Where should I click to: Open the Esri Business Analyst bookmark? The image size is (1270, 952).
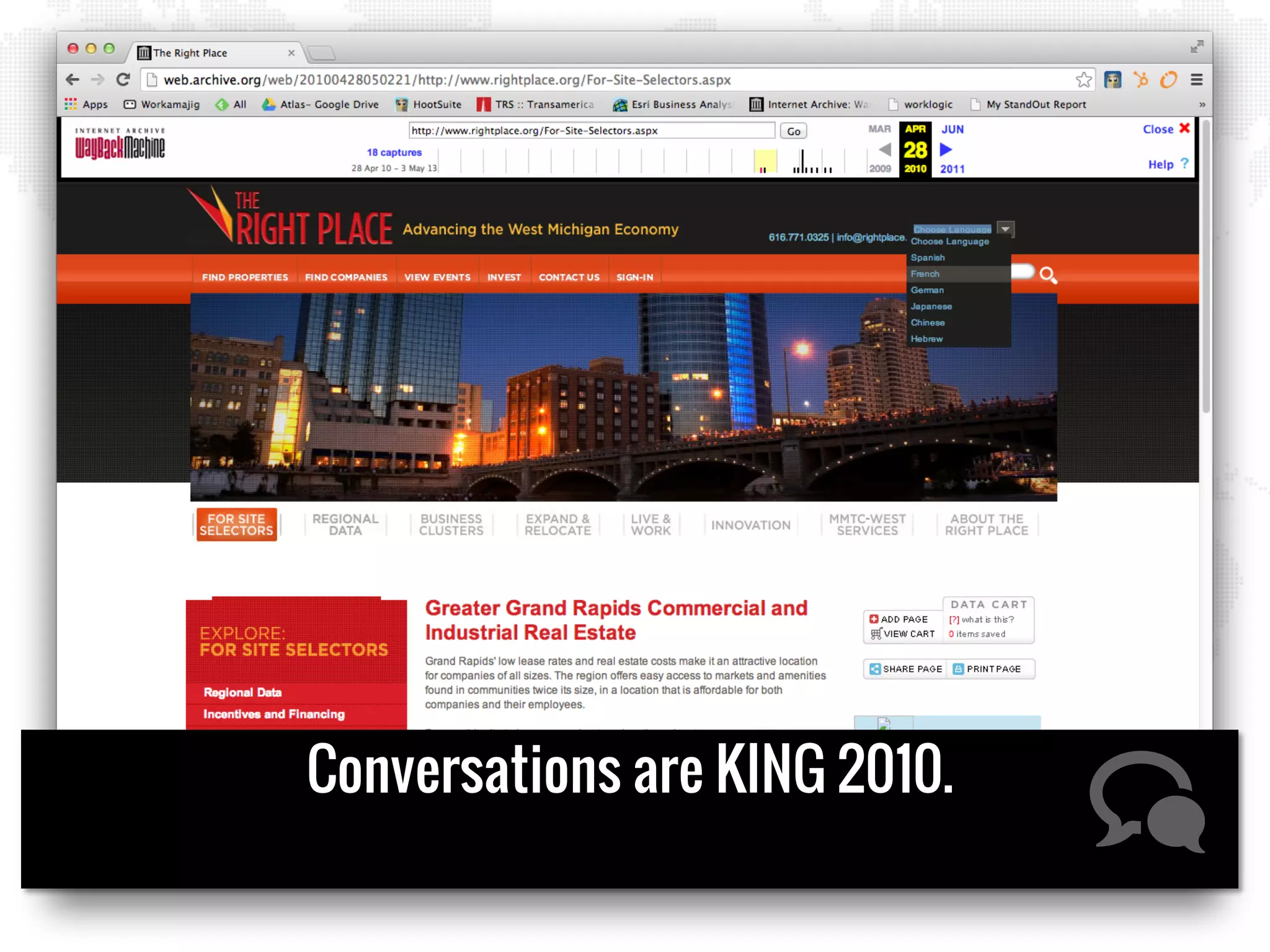pyautogui.click(x=673, y=105)
